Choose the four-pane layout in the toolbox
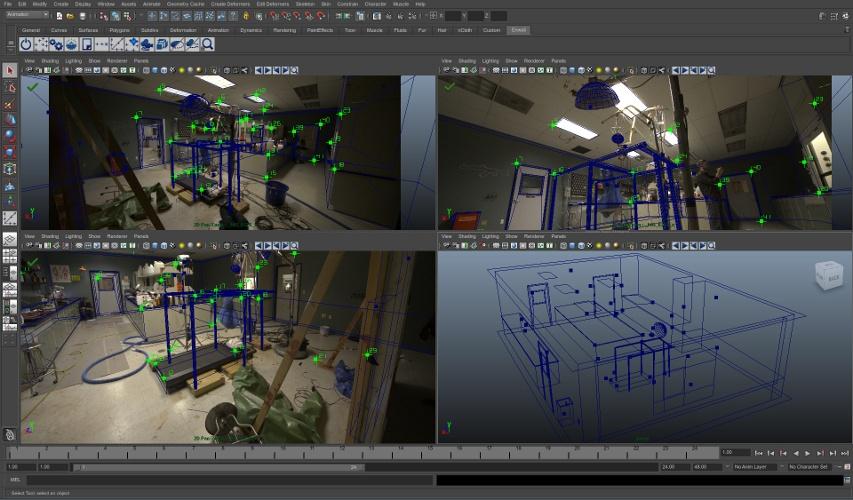This screenshot has height=500, width=853. point(10,255)
